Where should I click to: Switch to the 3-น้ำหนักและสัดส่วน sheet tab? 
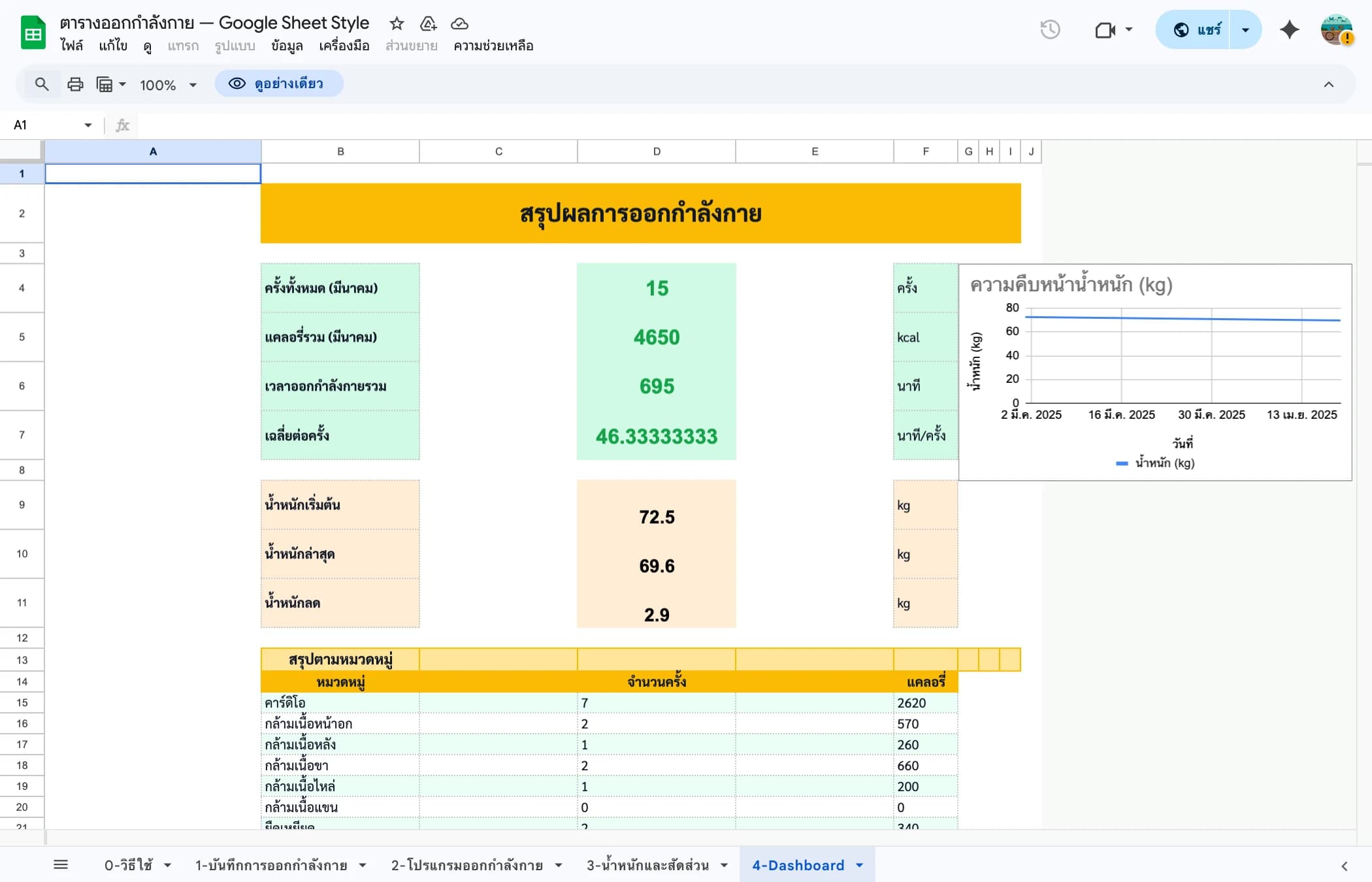tap(647, 864)
